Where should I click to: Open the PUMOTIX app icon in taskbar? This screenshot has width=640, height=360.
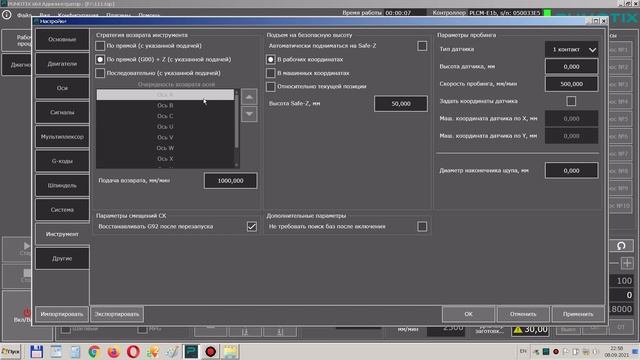coord(191,351)
